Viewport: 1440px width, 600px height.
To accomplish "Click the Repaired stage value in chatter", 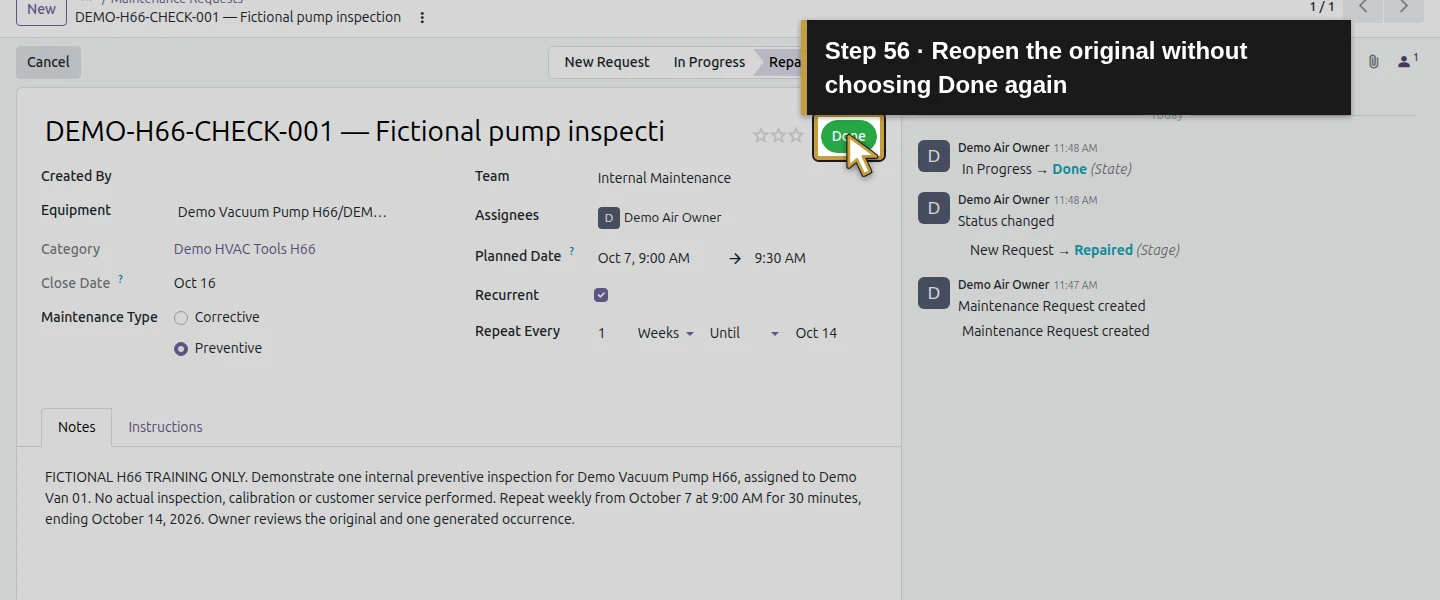I will click(x=1103, y=250).
